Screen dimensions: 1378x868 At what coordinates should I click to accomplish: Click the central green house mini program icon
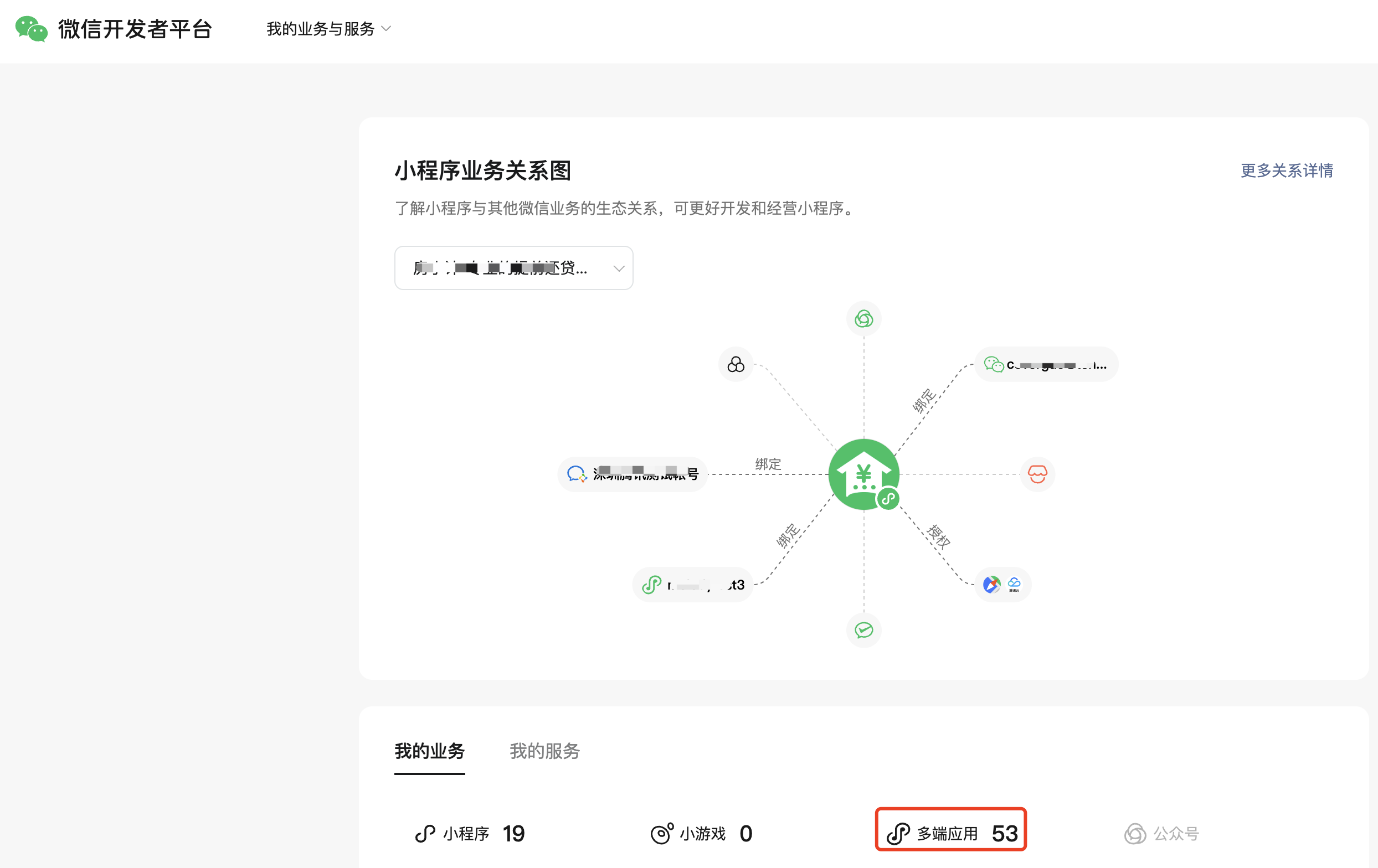point(863,474)
